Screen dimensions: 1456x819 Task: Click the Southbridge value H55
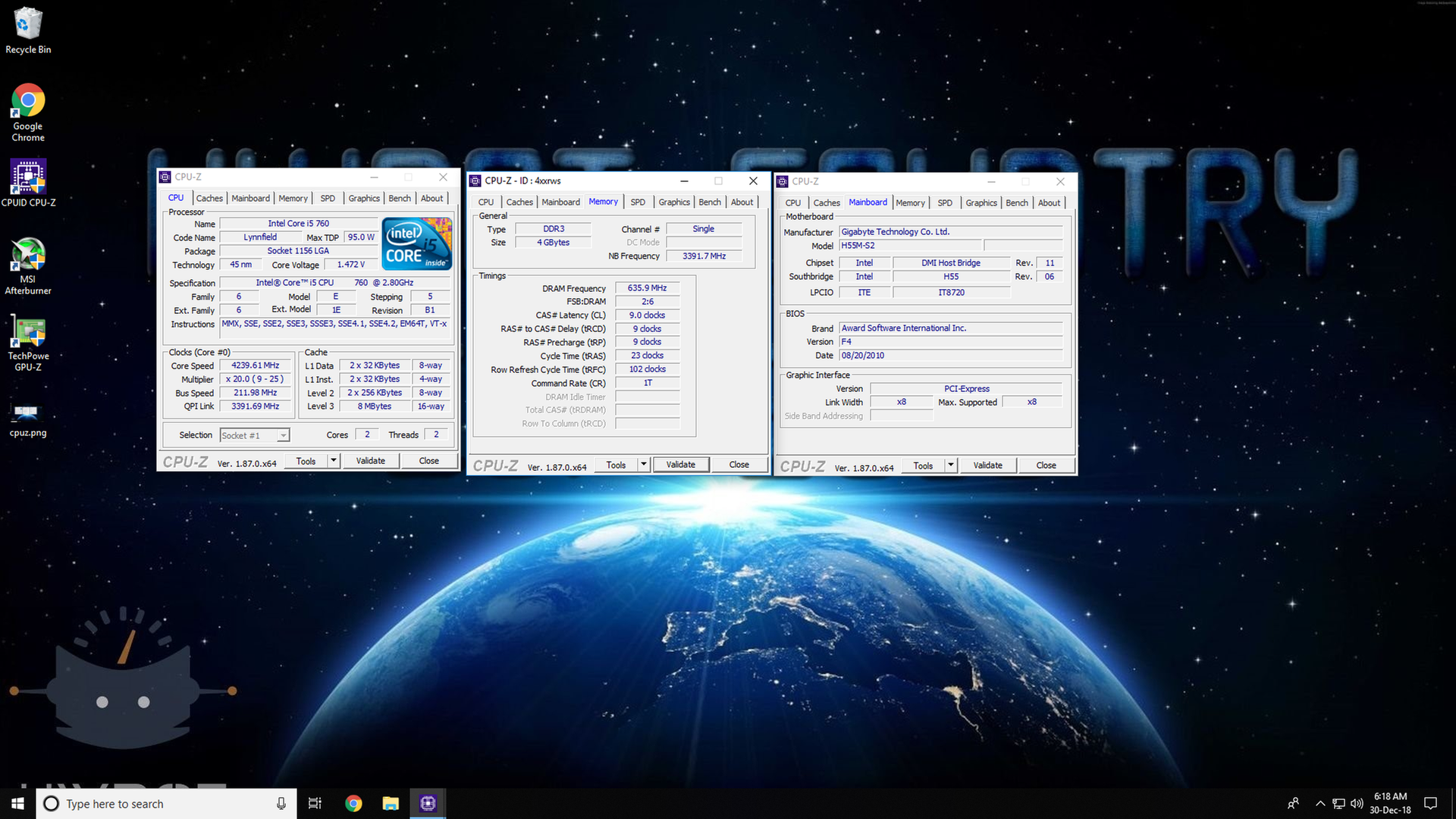(x=951, y=277)
